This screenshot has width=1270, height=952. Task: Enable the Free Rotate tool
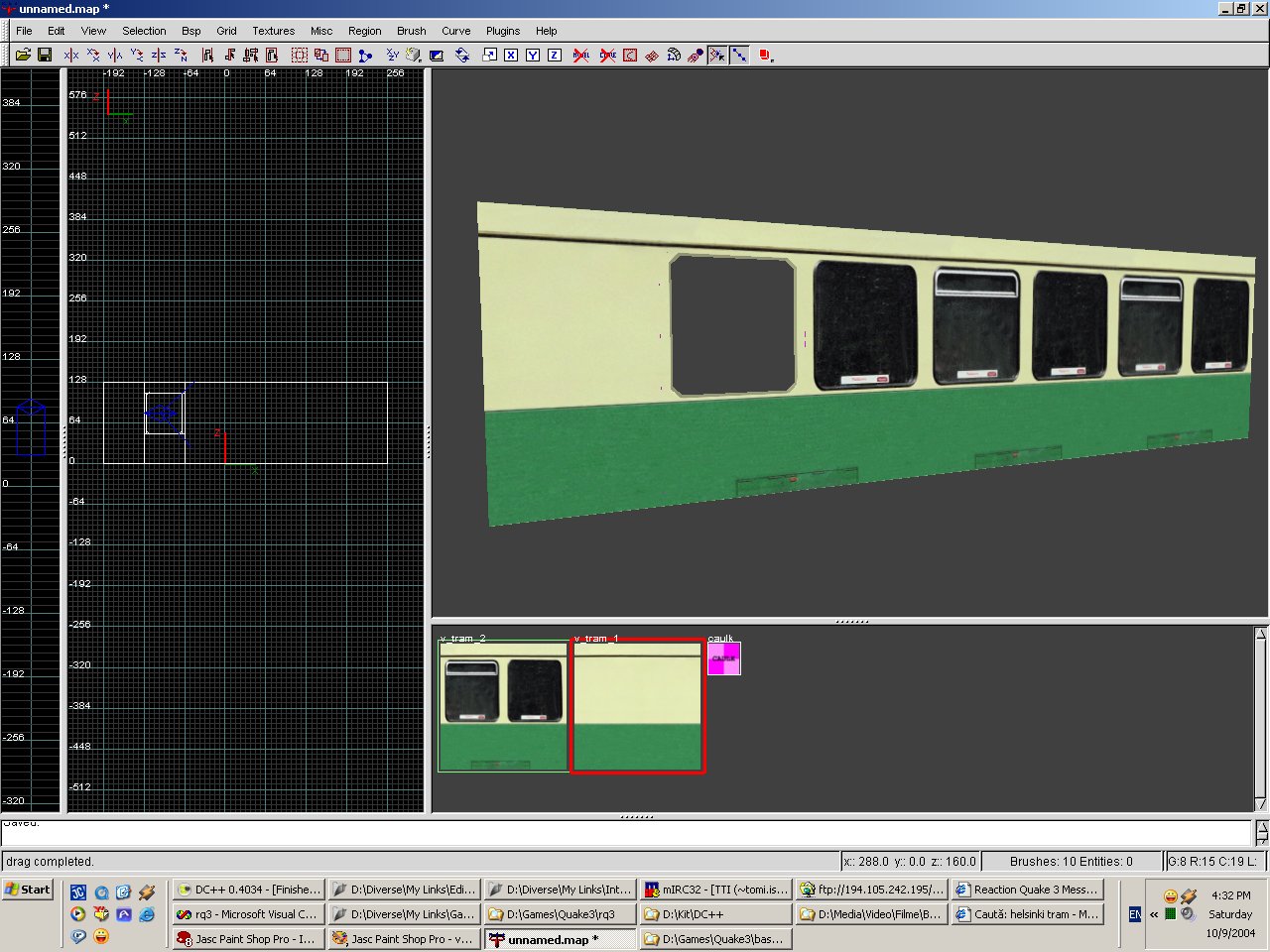click(x=462, y=56)
